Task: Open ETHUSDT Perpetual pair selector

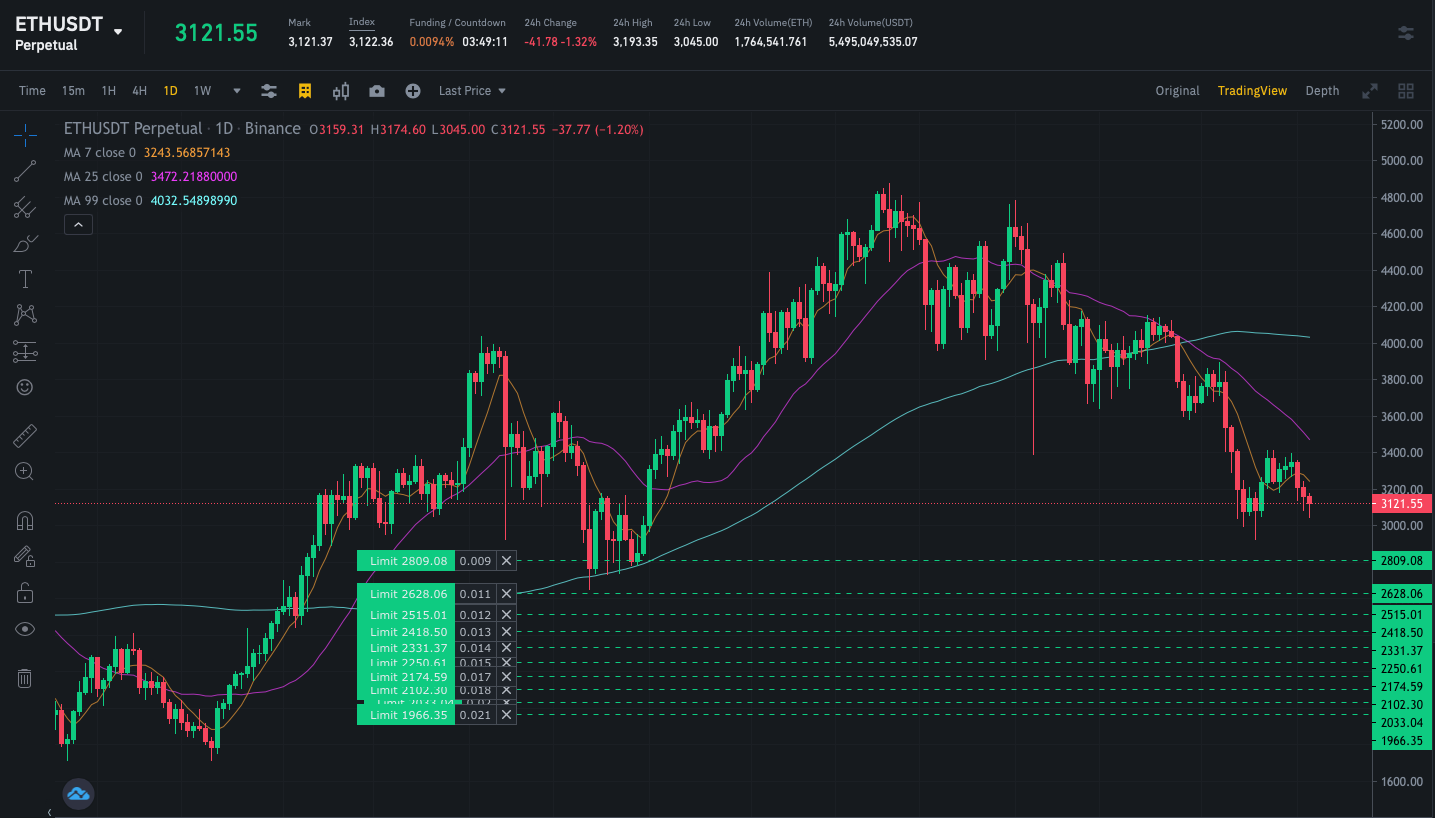Action: point(68,33)
